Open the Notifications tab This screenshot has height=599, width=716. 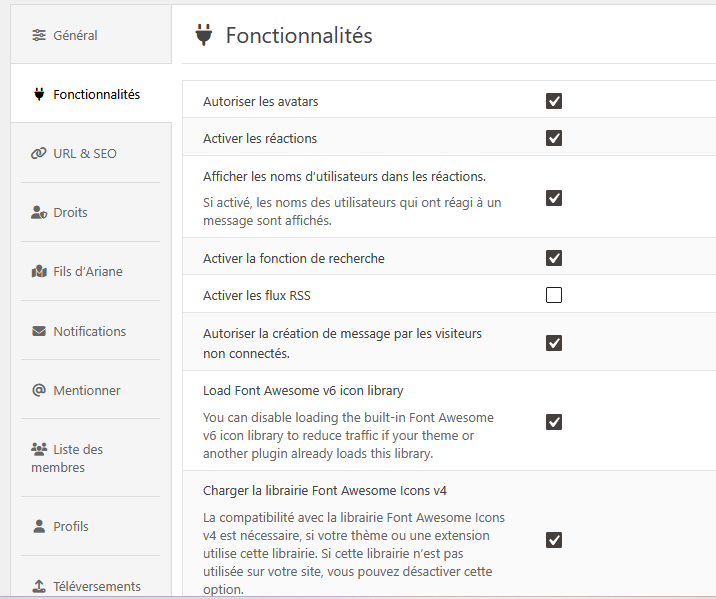[90, 331]
